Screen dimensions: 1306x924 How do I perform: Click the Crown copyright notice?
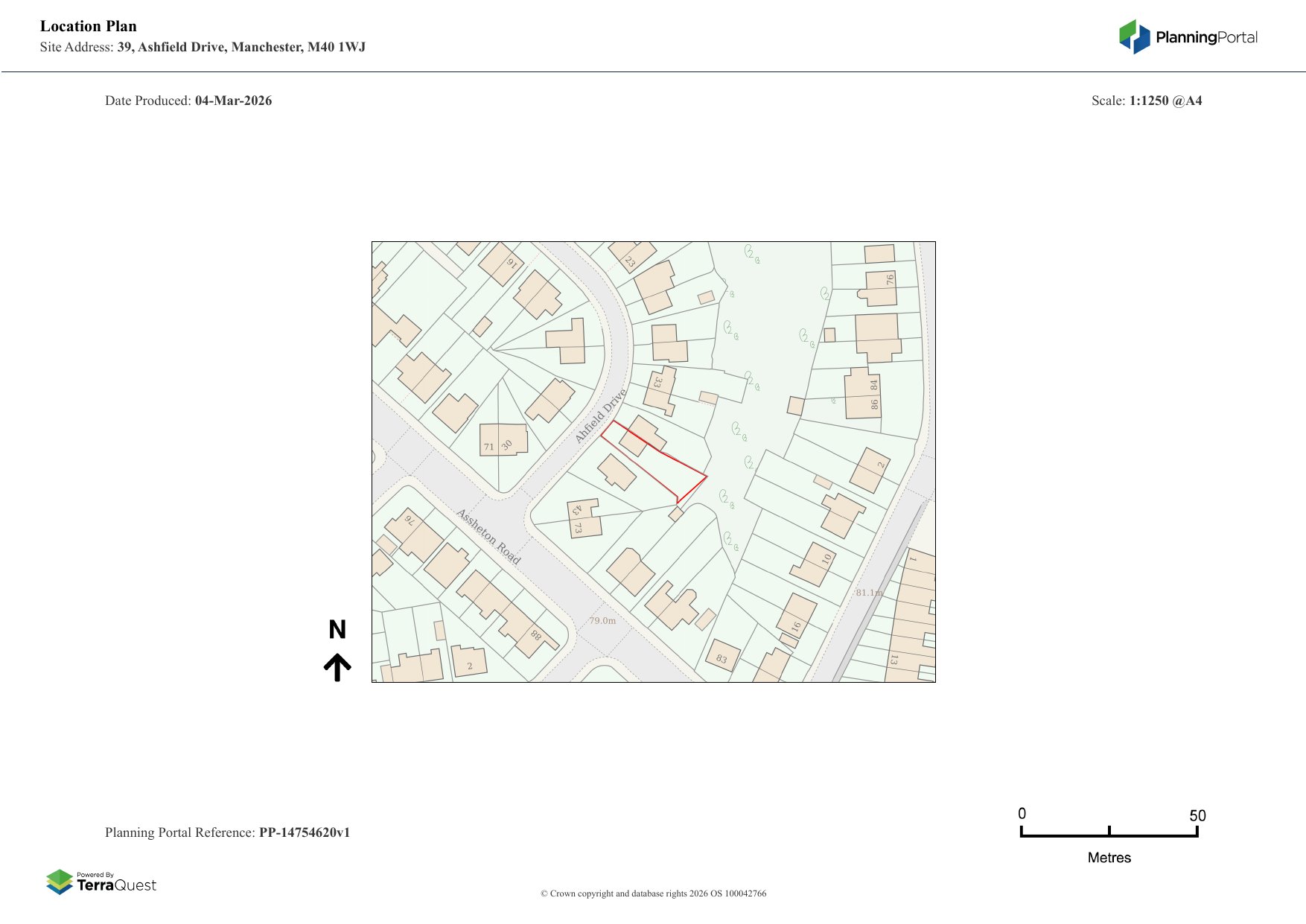pyautogui.click(x=653, y=893)
